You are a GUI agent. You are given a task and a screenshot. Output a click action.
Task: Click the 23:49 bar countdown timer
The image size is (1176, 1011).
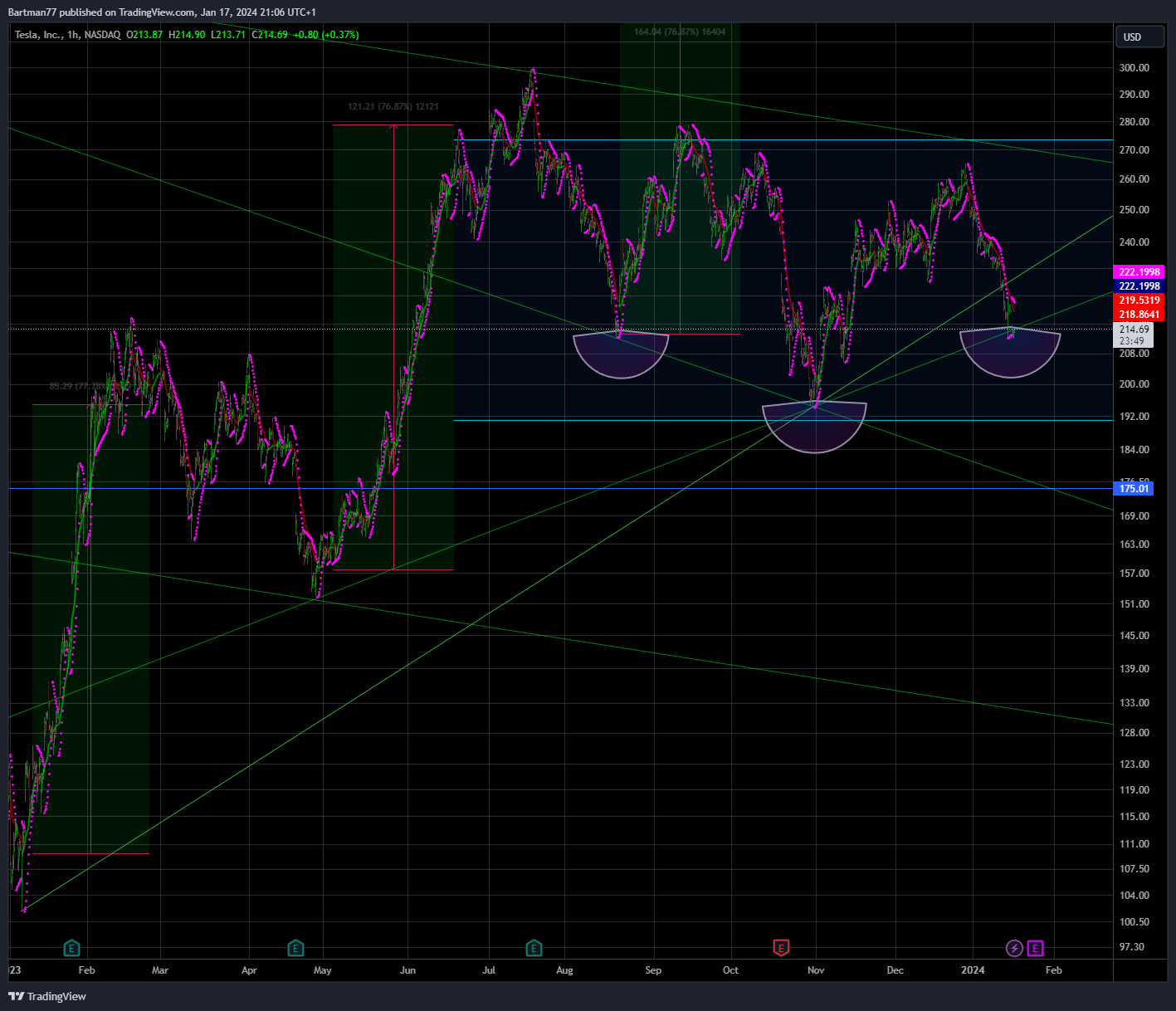pos(1133,341)
